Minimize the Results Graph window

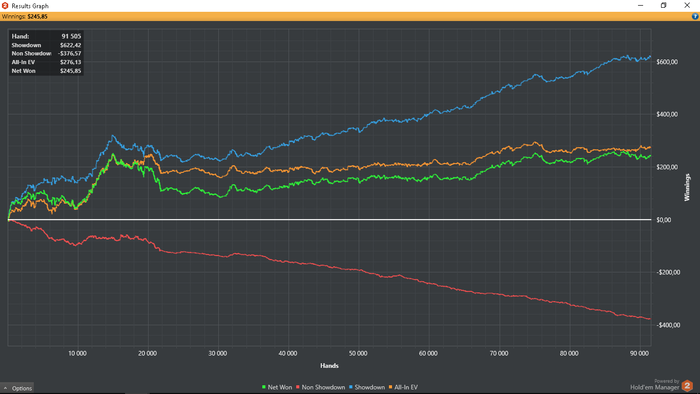[x=641, y=6]
